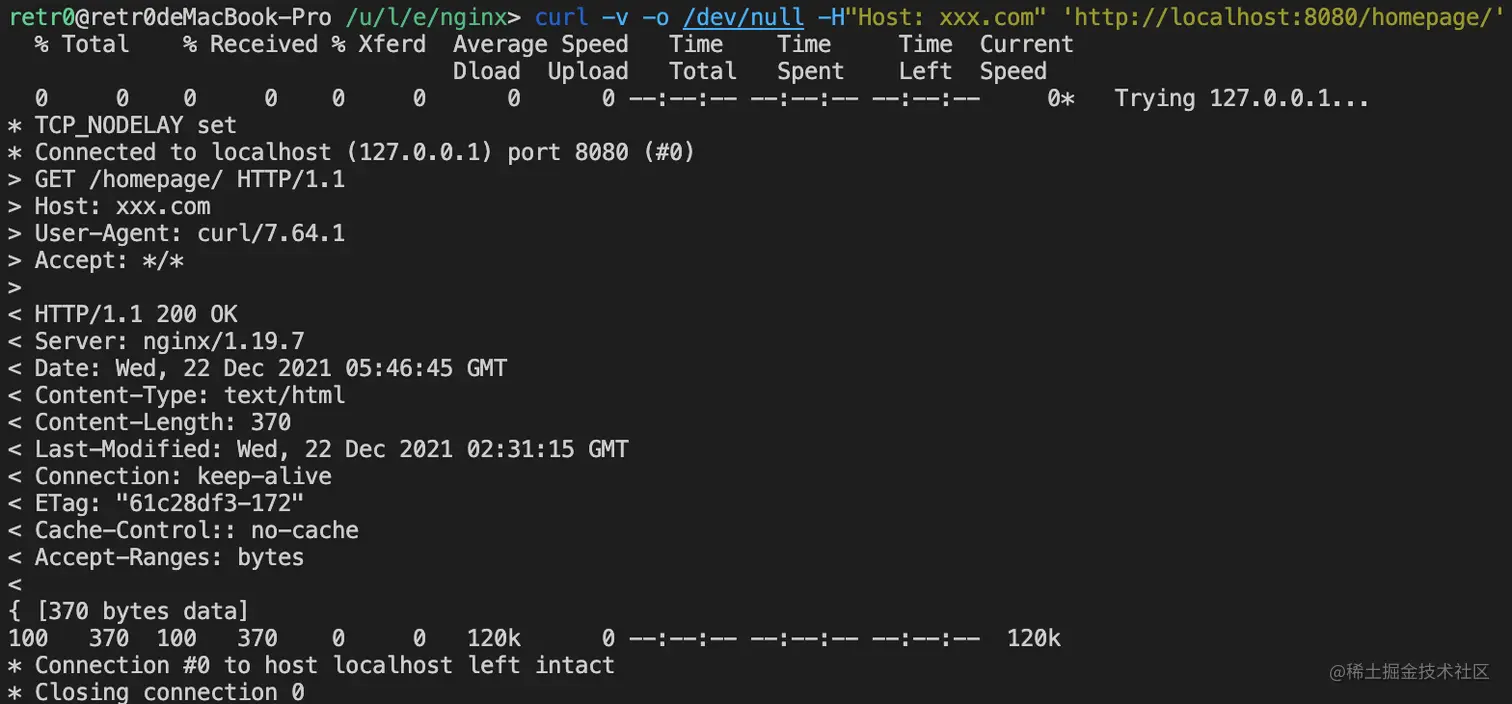The height and width of the screenshot is (704, 1512).
Task: Click the "Trying 127.0.0.1..." text
Action: point(1241,98)
